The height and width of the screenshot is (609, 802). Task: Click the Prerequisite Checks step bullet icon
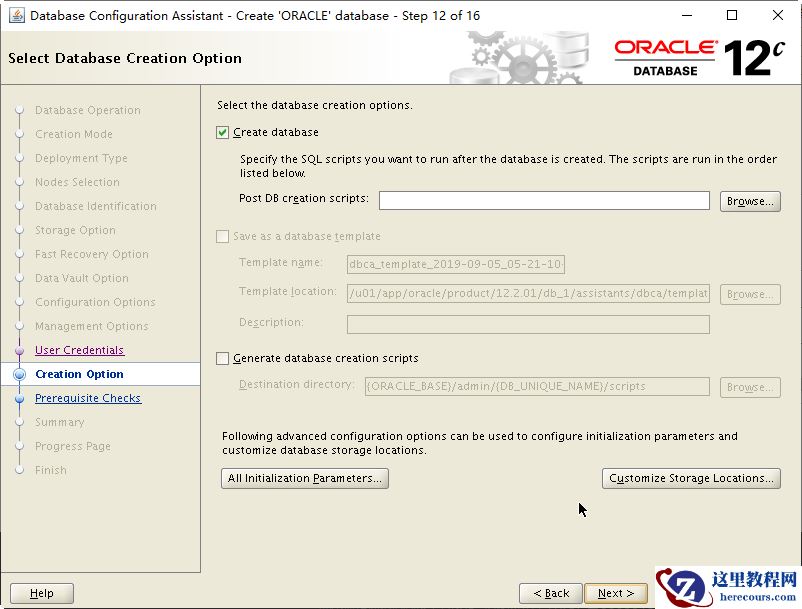click(19, 398)
